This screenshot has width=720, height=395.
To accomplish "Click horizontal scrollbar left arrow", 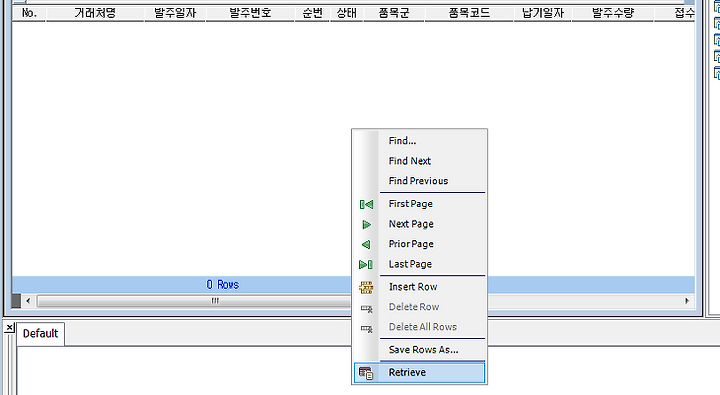I will click(x=28, y=301).
